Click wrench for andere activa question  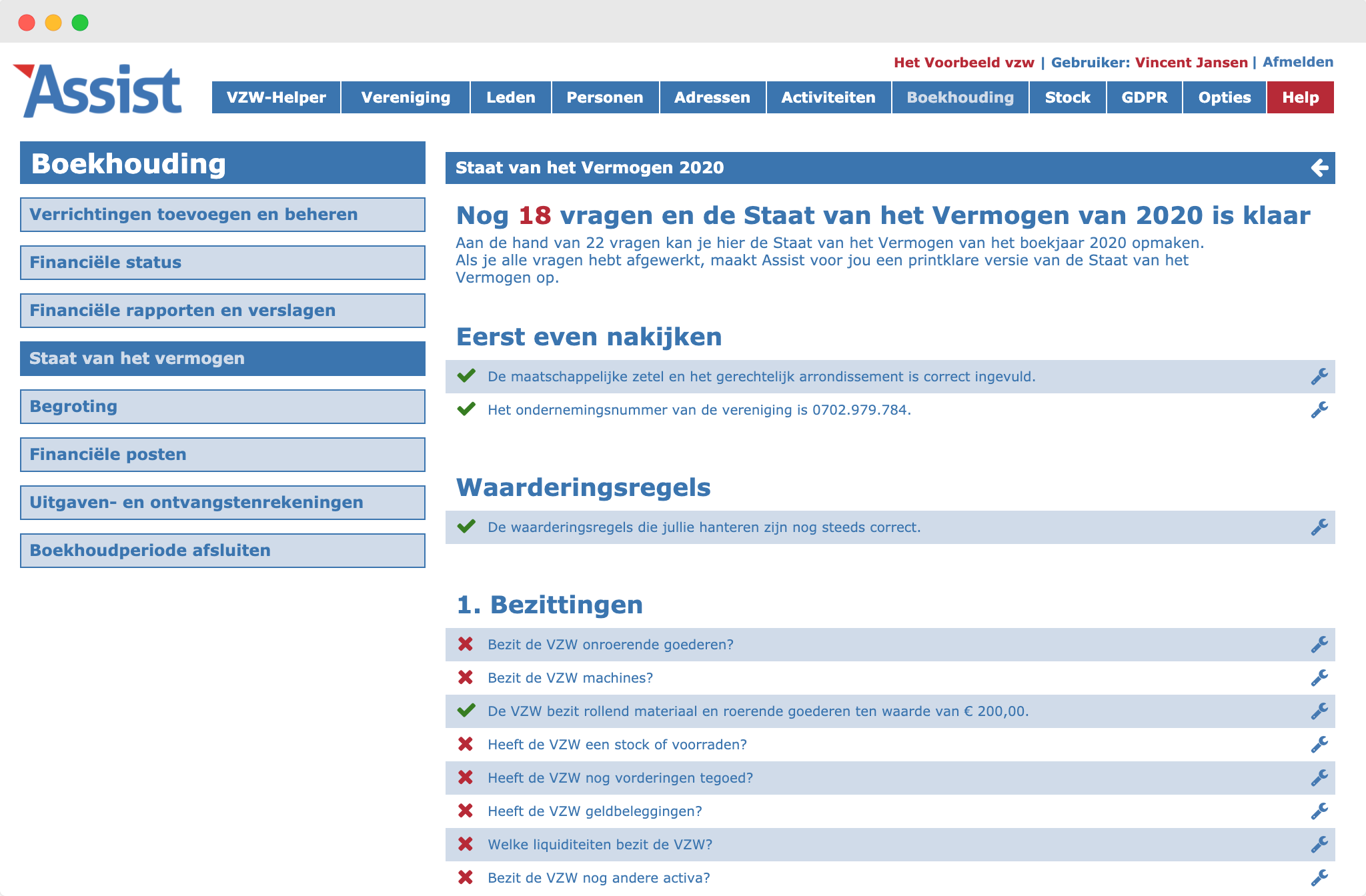click(1319, 878)
